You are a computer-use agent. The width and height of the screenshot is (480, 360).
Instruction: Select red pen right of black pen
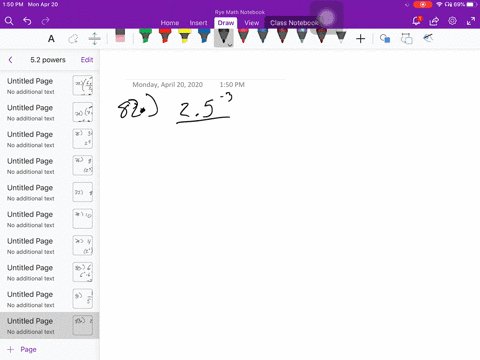[243, 36]
